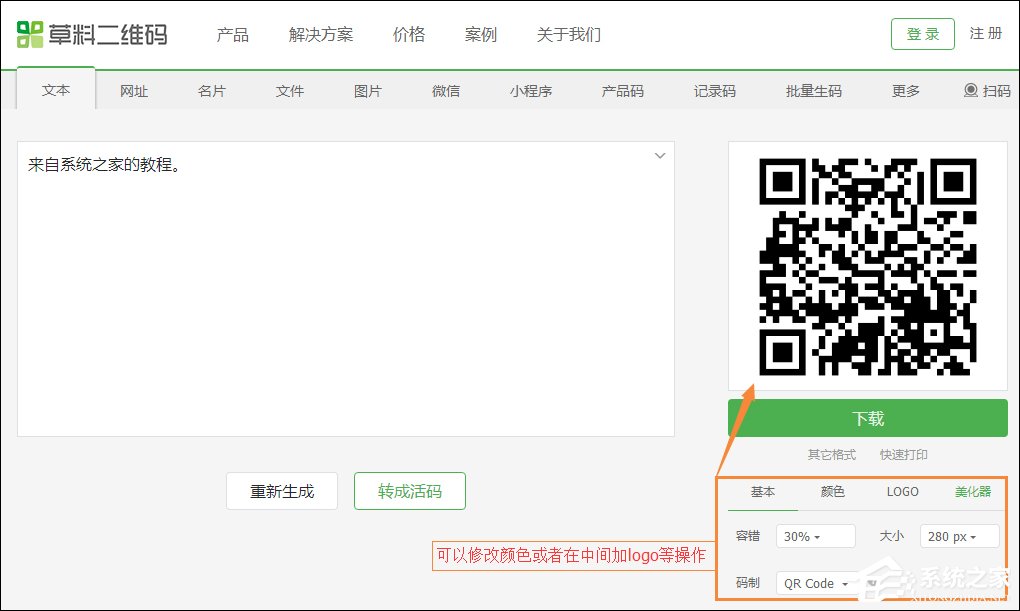The image size is (1020, 611).
Task: Collapse the text area using its chevron
Action: [660, 156]
